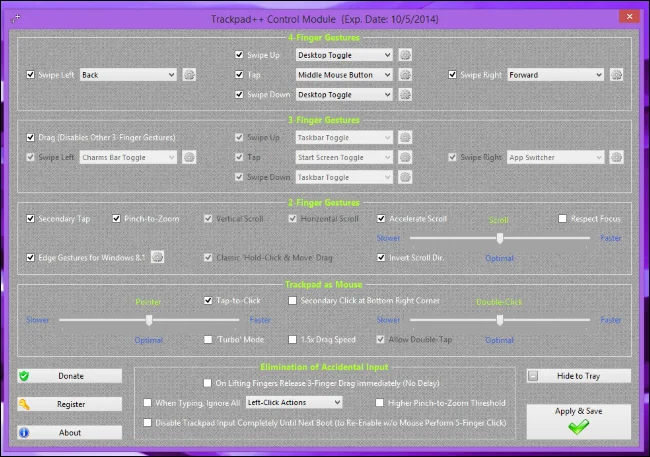The image size is (650, 457).
Task: Click 'Optimal' label under Pointer slider
Action: pos(148,340)
